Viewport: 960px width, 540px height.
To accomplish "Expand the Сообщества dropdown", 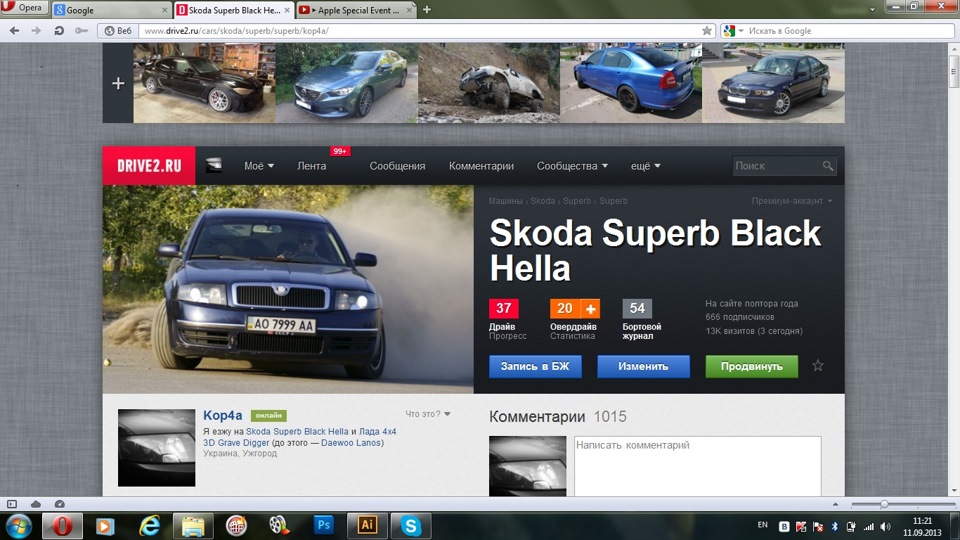I will click(572, 166).
